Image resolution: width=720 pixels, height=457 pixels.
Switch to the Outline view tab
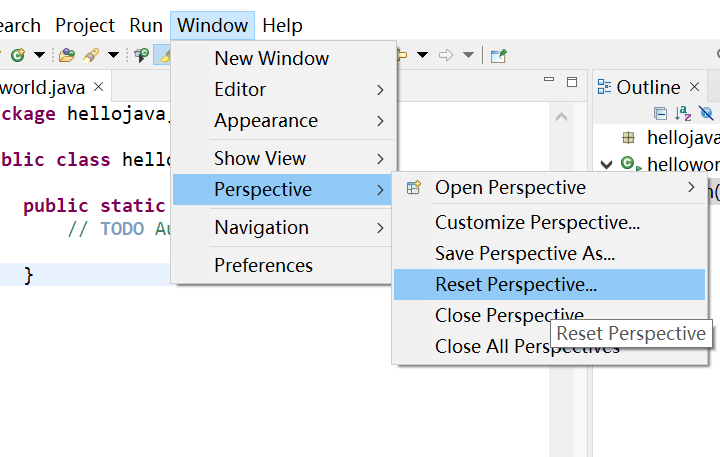tap(647, 87)
